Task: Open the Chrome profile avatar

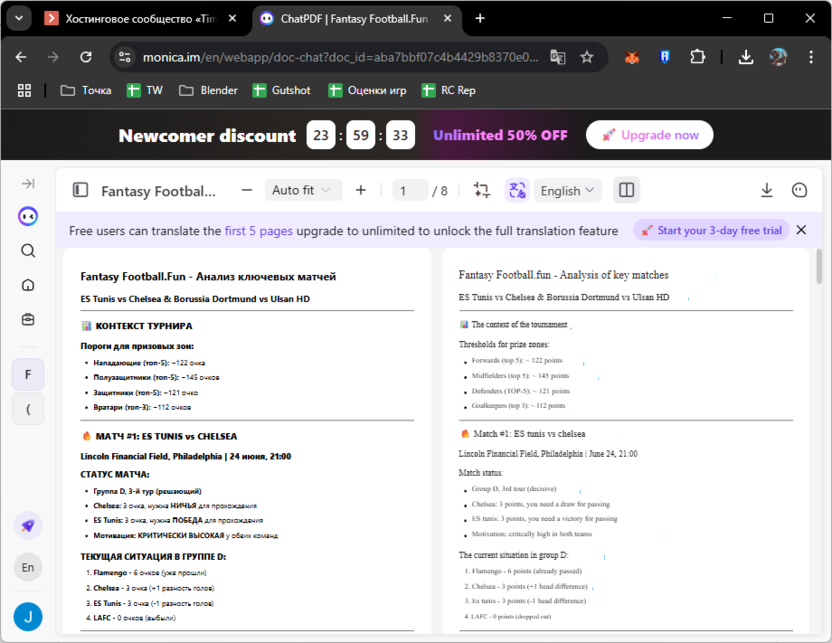Action: point(778,57)
